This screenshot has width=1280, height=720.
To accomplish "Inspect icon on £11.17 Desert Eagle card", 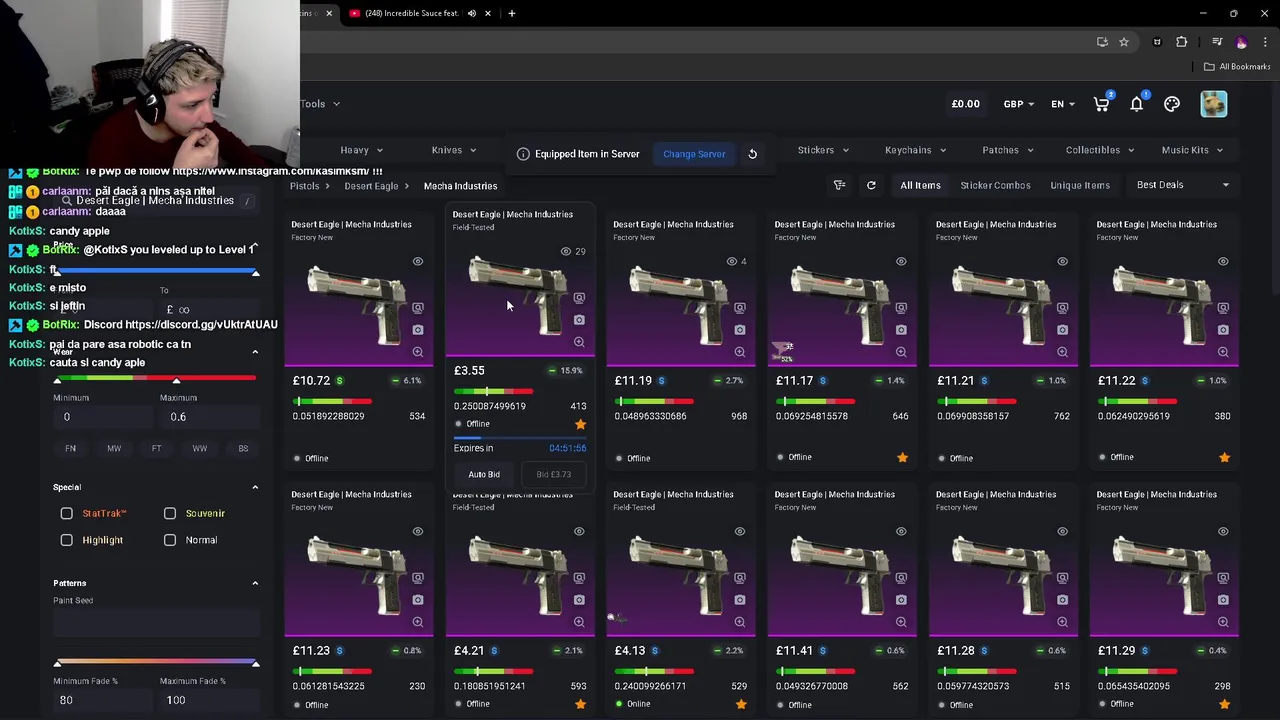I will click(x=901, y=308).
